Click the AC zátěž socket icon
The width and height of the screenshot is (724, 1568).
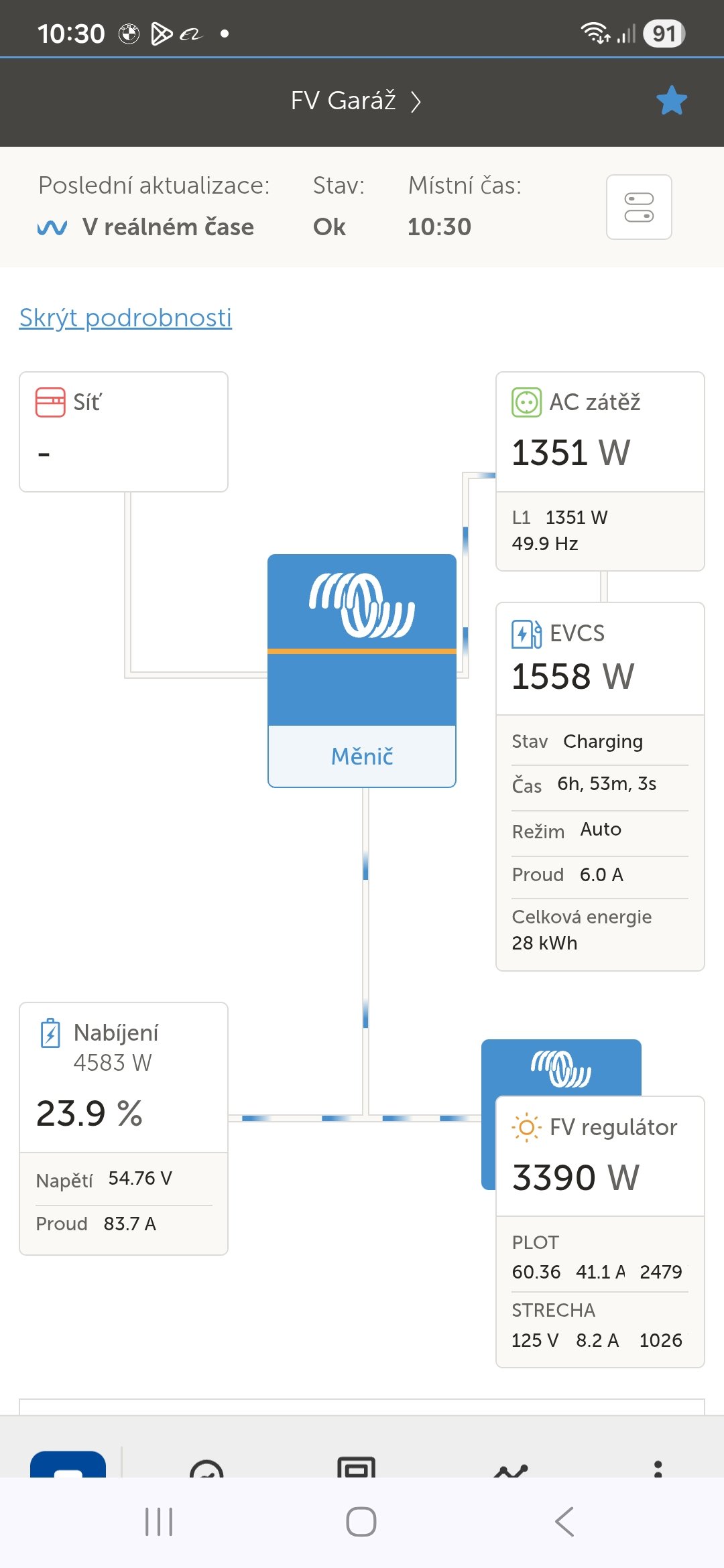(526, 403)
